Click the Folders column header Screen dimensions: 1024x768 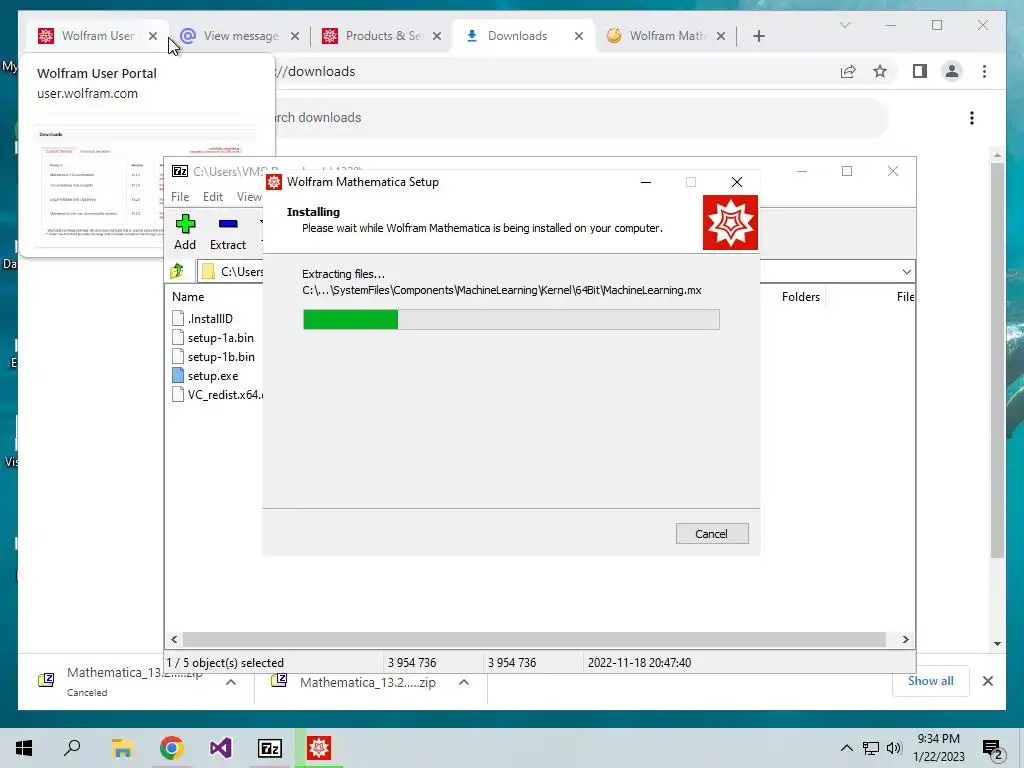click(x=801, y=296)
